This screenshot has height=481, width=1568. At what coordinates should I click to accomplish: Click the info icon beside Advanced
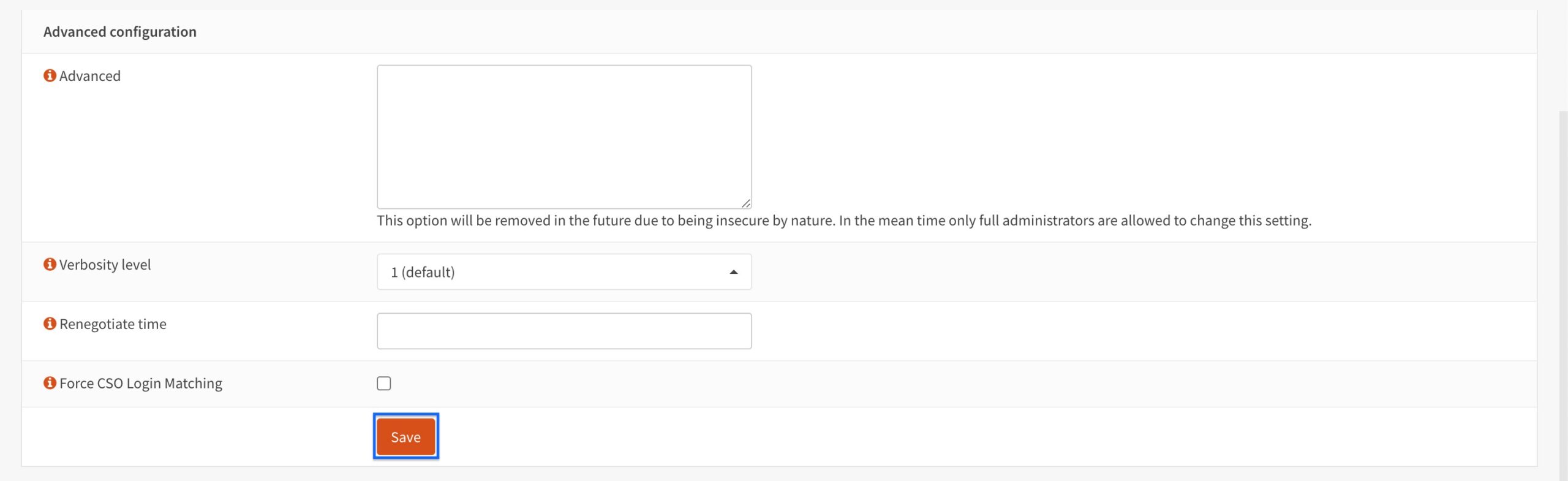pyautogui.click(x=50, y=75)
